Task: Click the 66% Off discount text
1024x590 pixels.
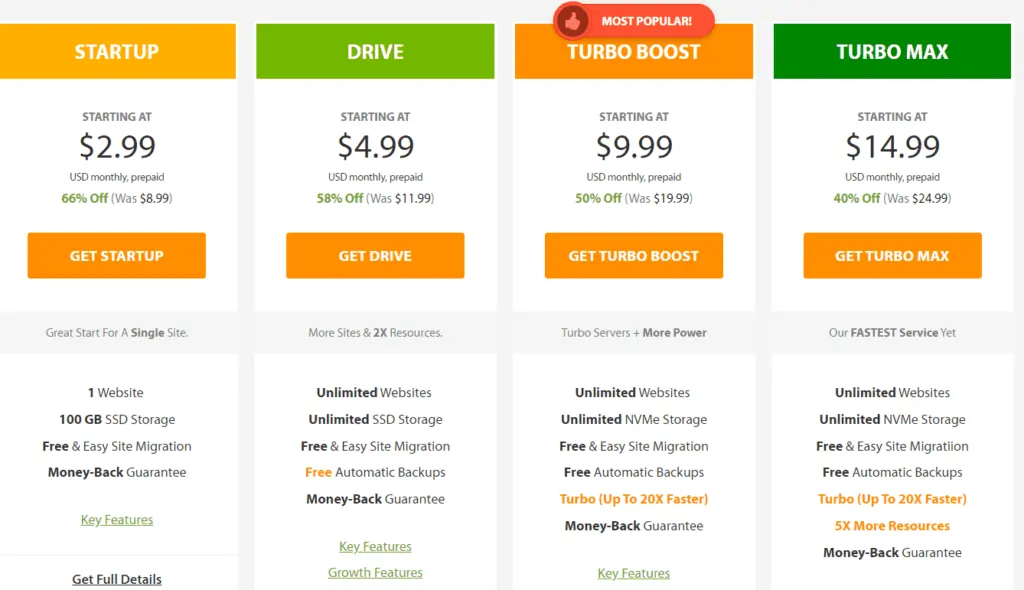Action: (x=84, y=198)
